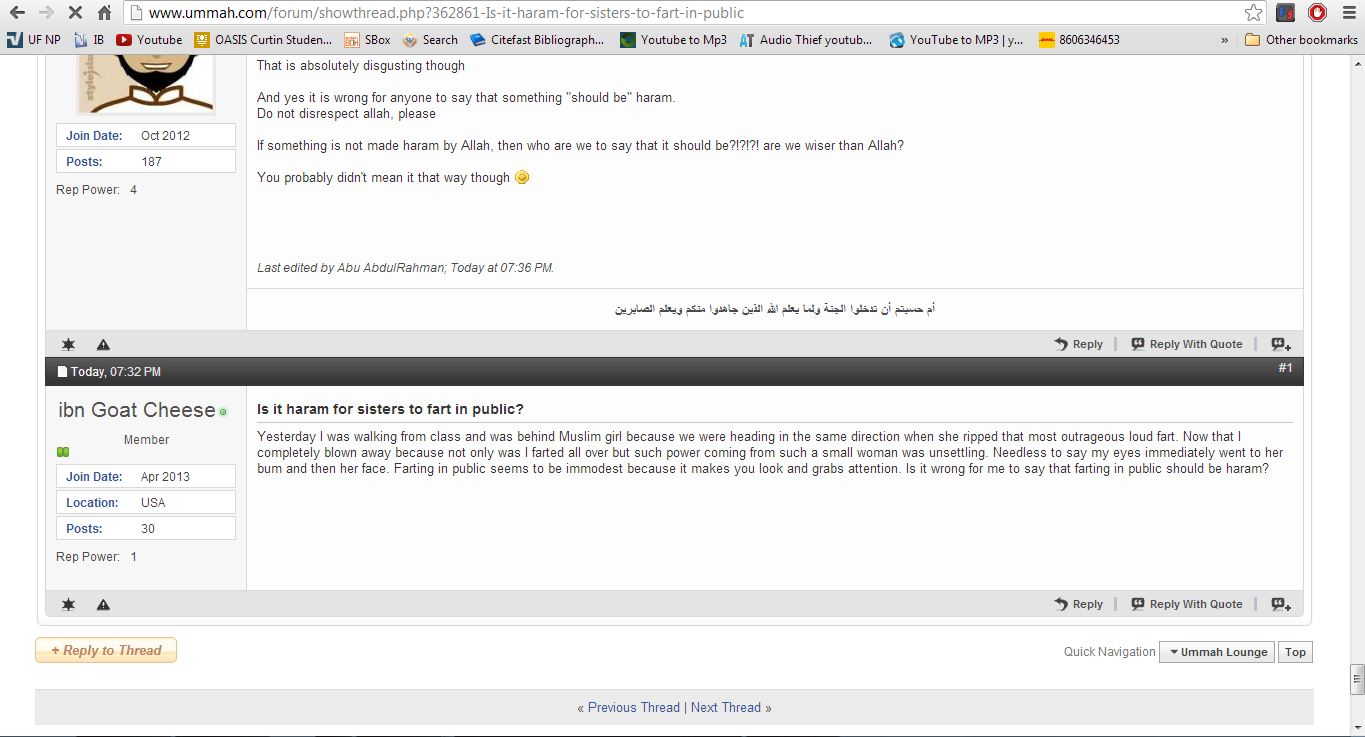This screenshot has width=1365, height=737.
Task: Add reputation star on ibn Goat Cheese post
Action: [x=68, y=604]
